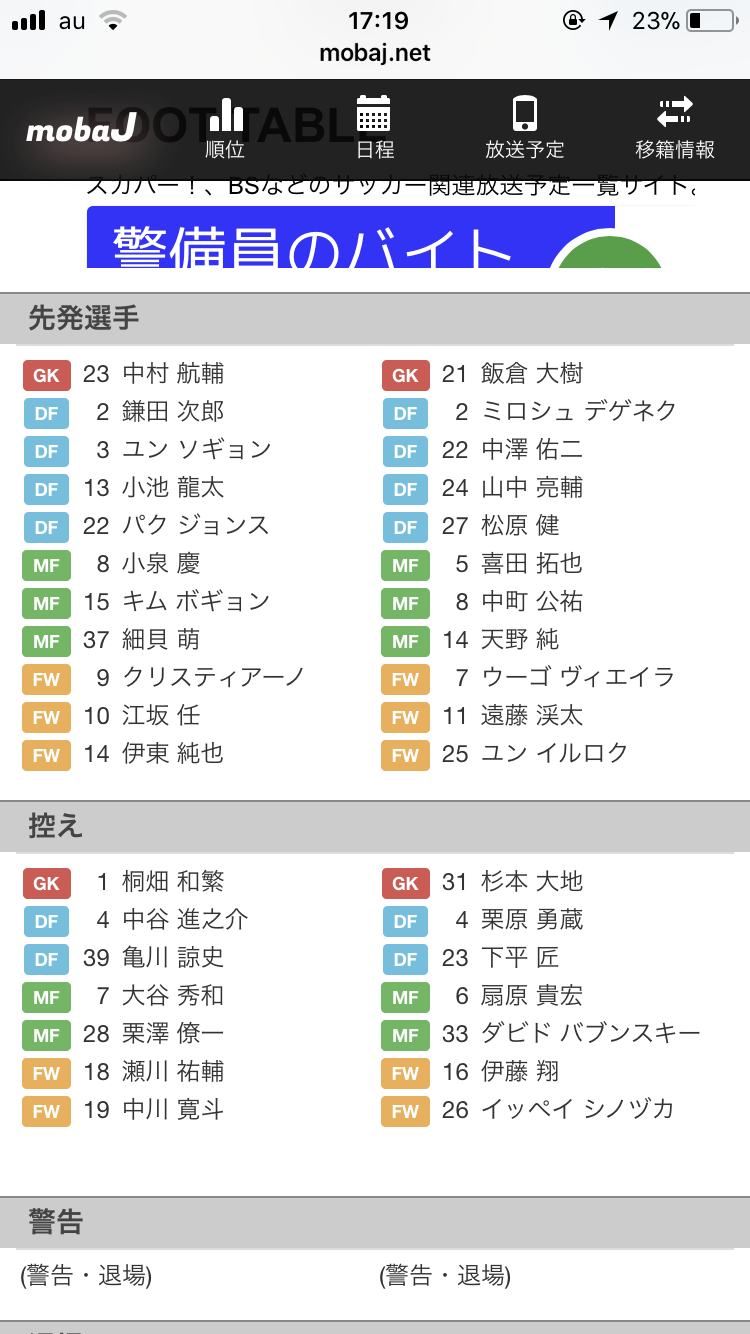Select goalkeeper 飯倉 大樹
Screen dimensions: 750x1334
coord(532,374)
